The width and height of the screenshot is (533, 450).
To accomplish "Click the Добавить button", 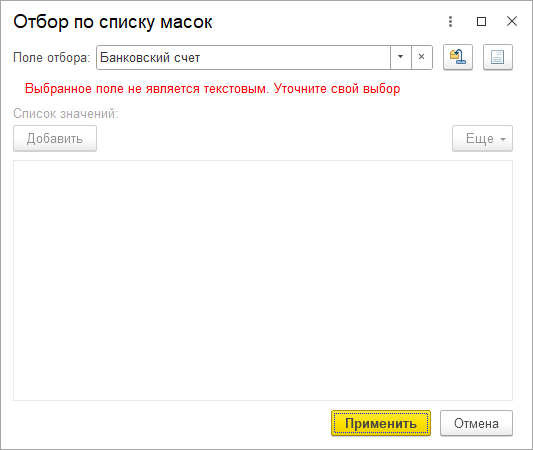I will pyautogui.click(x=55, y=138).
